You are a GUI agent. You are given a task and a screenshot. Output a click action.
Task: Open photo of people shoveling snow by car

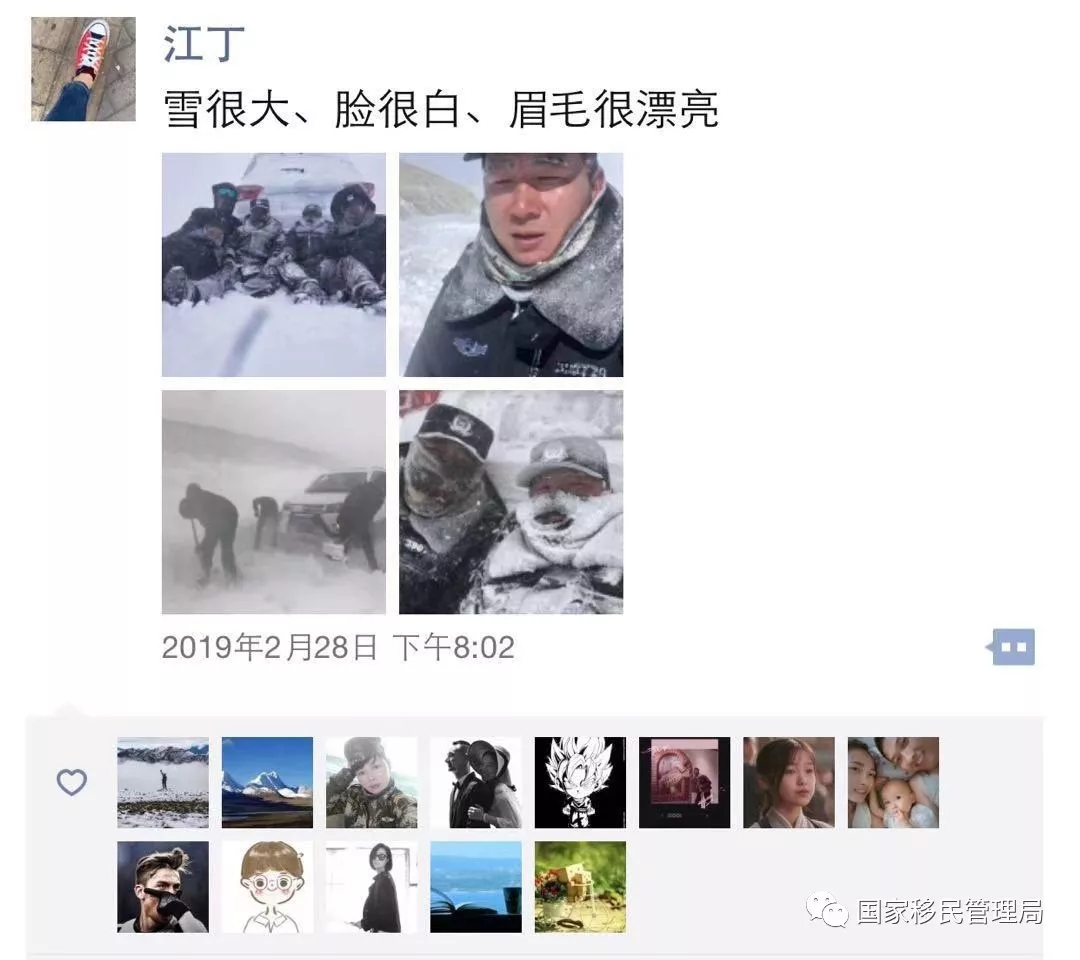point(273,502)
